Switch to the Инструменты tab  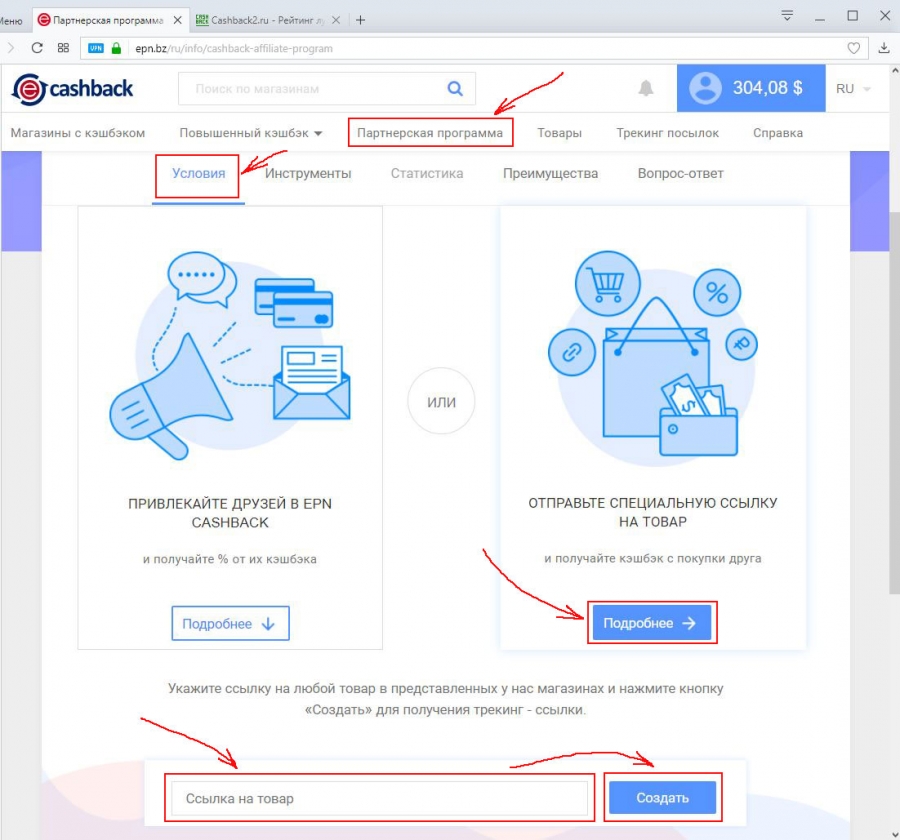pyautogui.click(x=308, y=173)
